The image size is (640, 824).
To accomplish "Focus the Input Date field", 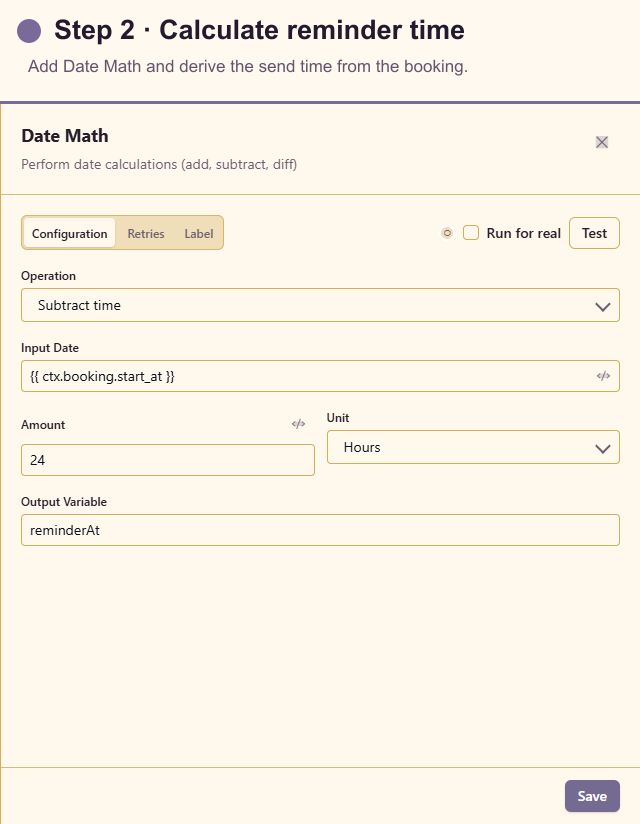I will click(x=321, y=376).
